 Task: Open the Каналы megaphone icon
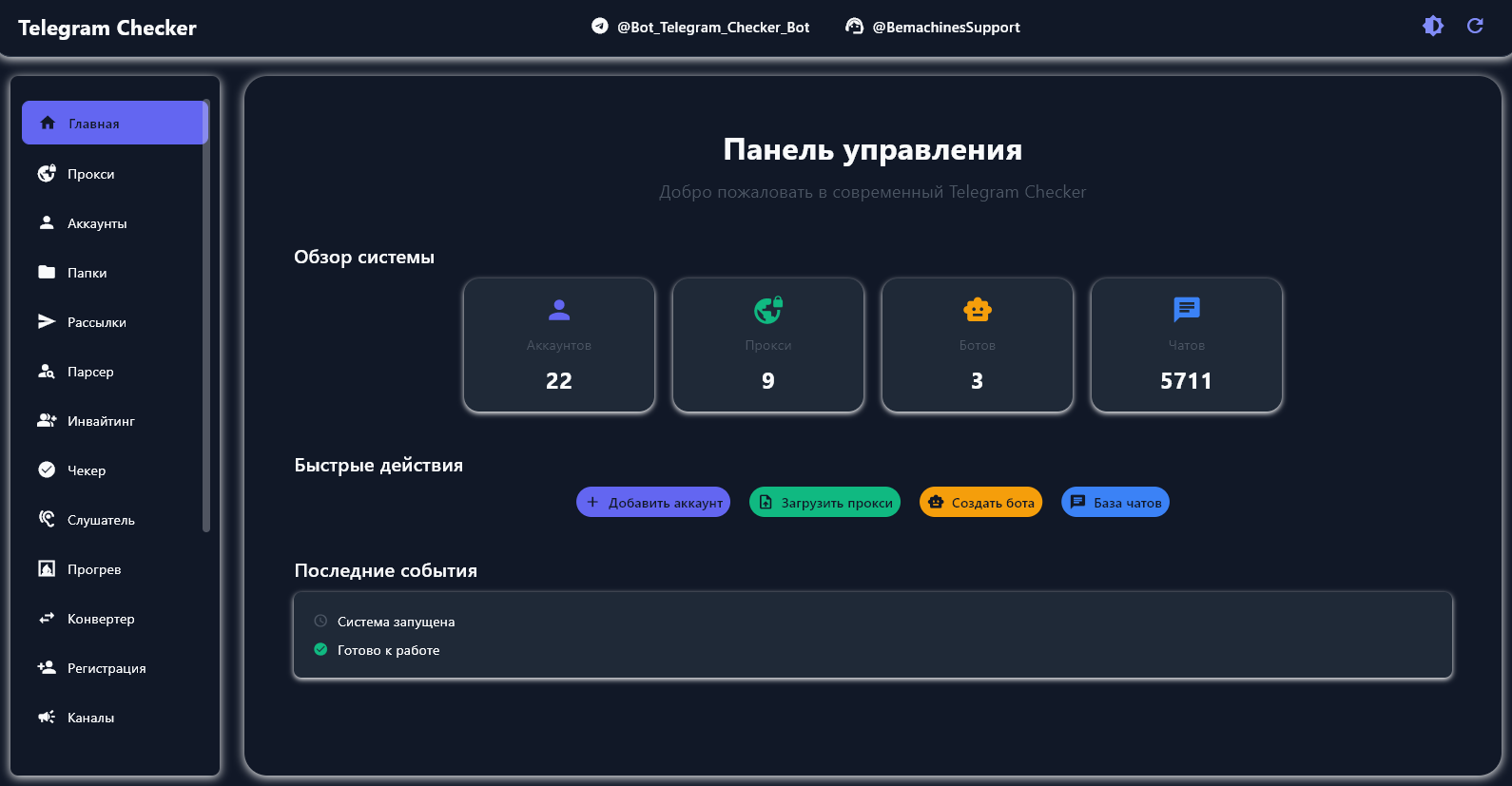(47, 718)
